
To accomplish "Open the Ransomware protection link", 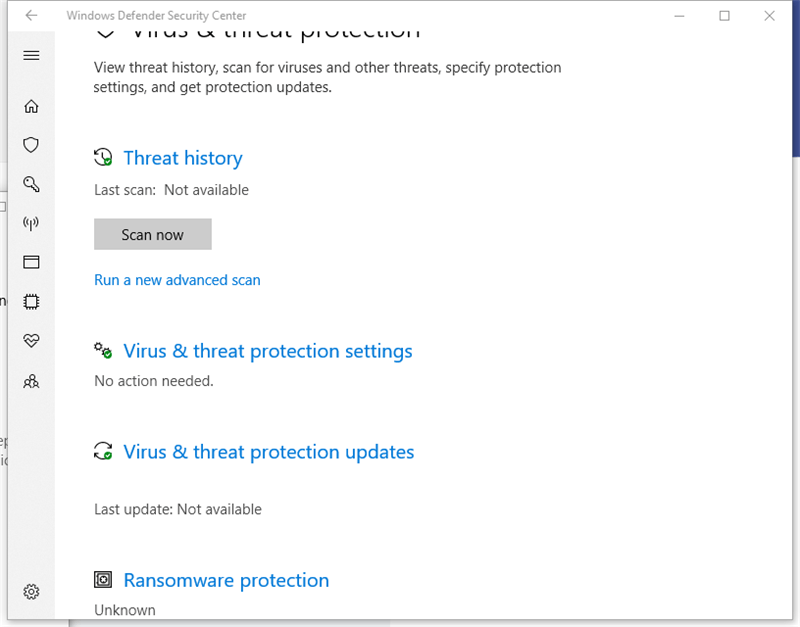I will (226, 580).
